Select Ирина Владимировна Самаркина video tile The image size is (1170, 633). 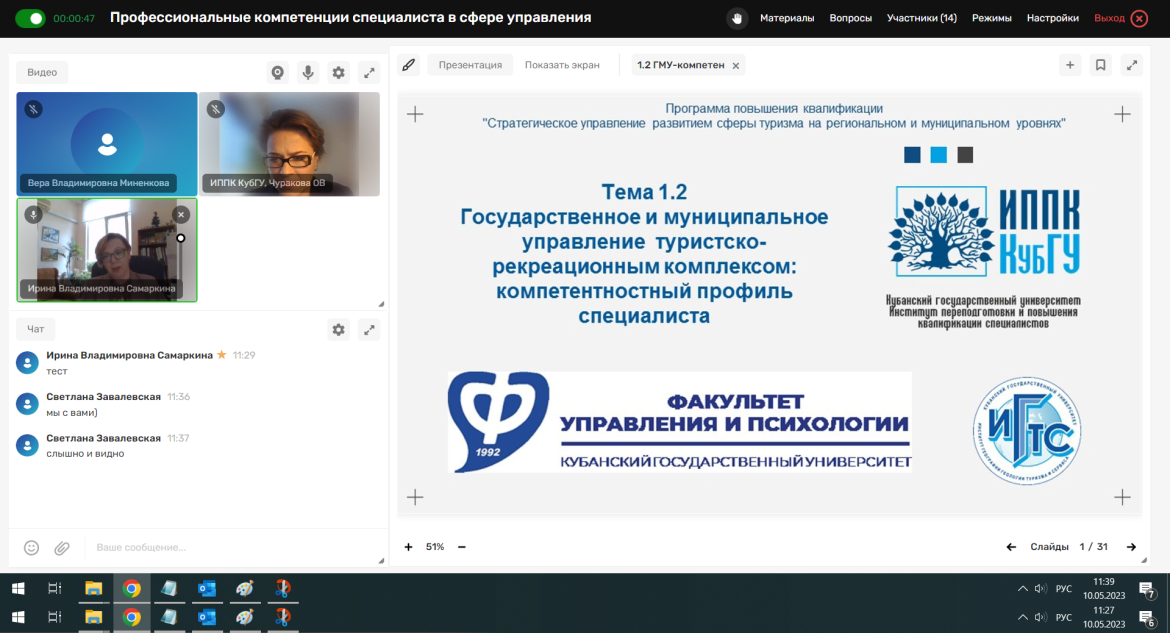[x=107, y=250]
